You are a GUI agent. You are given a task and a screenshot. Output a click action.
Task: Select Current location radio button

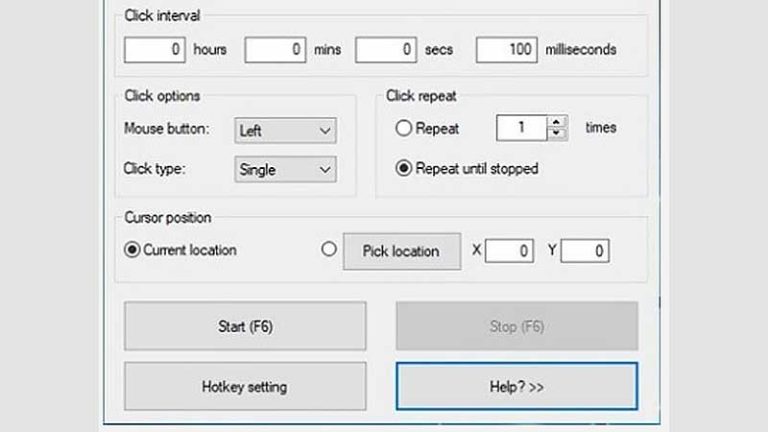pos(132,250)
